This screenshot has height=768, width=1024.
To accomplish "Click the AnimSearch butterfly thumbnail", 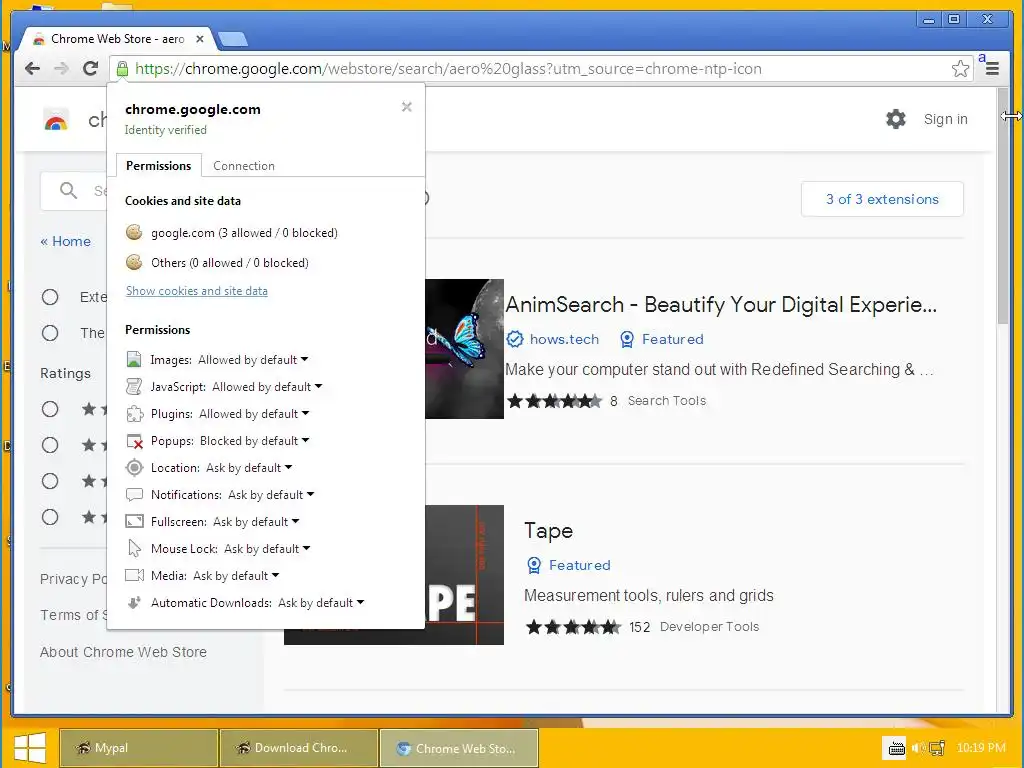I will tap(464, 349).
